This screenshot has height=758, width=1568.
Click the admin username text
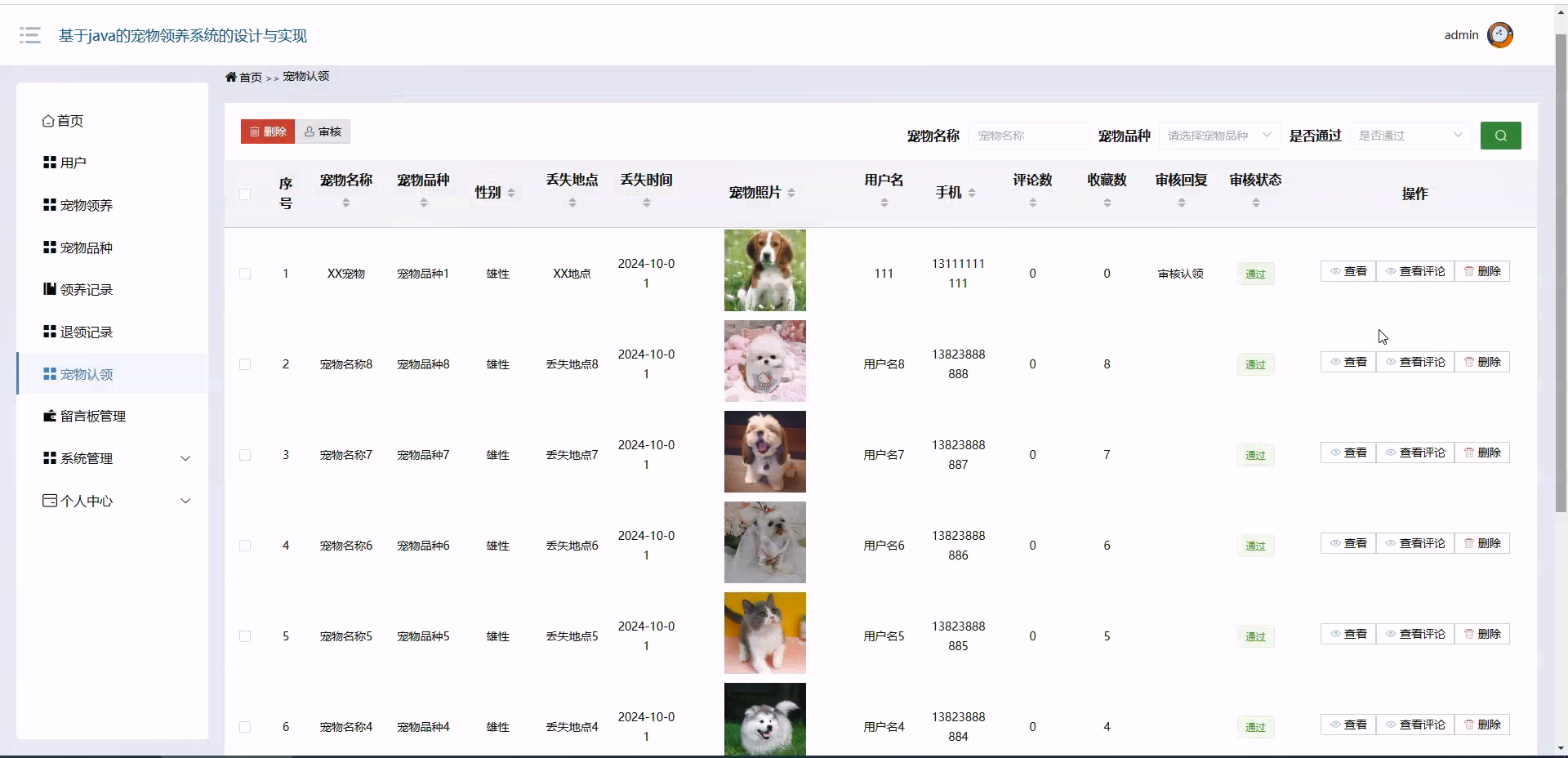coord(1461,35)
